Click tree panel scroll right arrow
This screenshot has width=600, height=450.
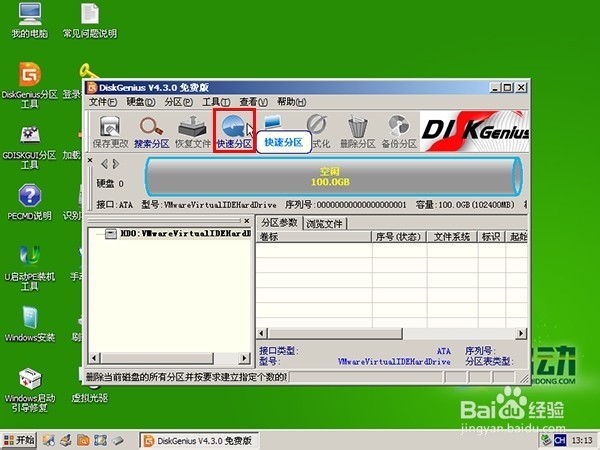coord(244,358)
